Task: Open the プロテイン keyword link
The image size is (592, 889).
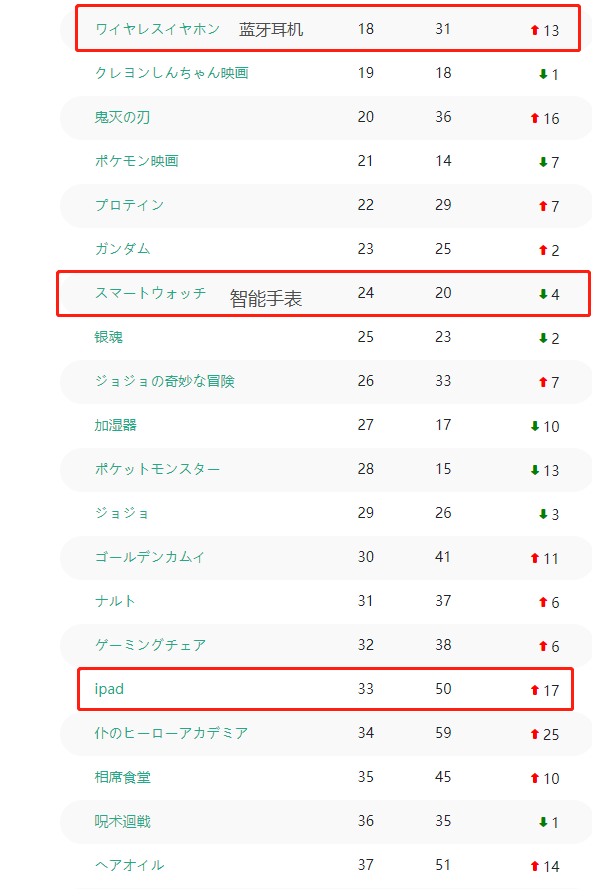Action: pyautogui.click(x=129, y=205)
